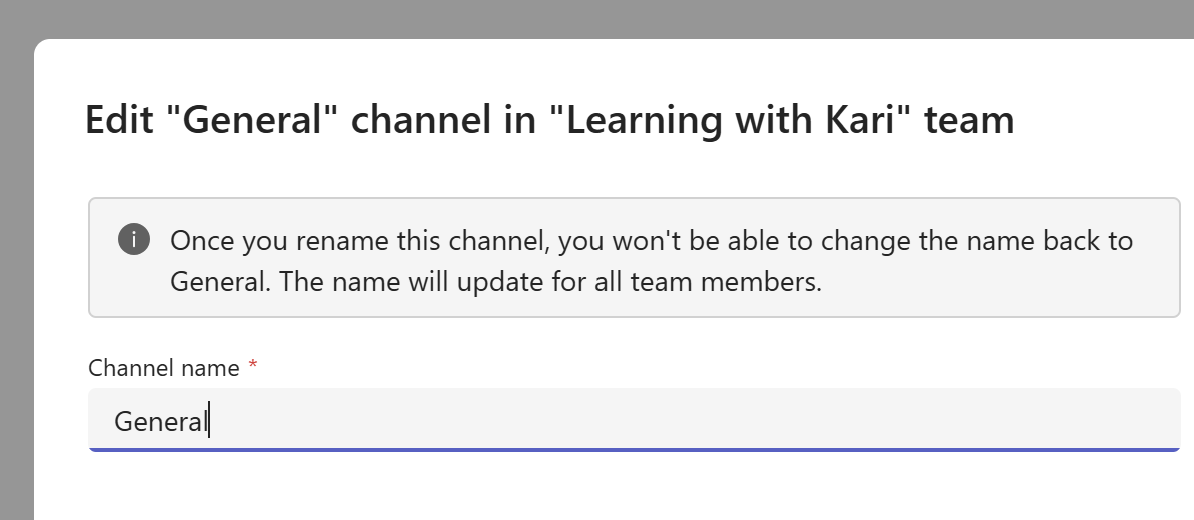Click the grey backdrop left of the dialog
This screenshot has height=520, width=1194.
(x=15, y=300)
